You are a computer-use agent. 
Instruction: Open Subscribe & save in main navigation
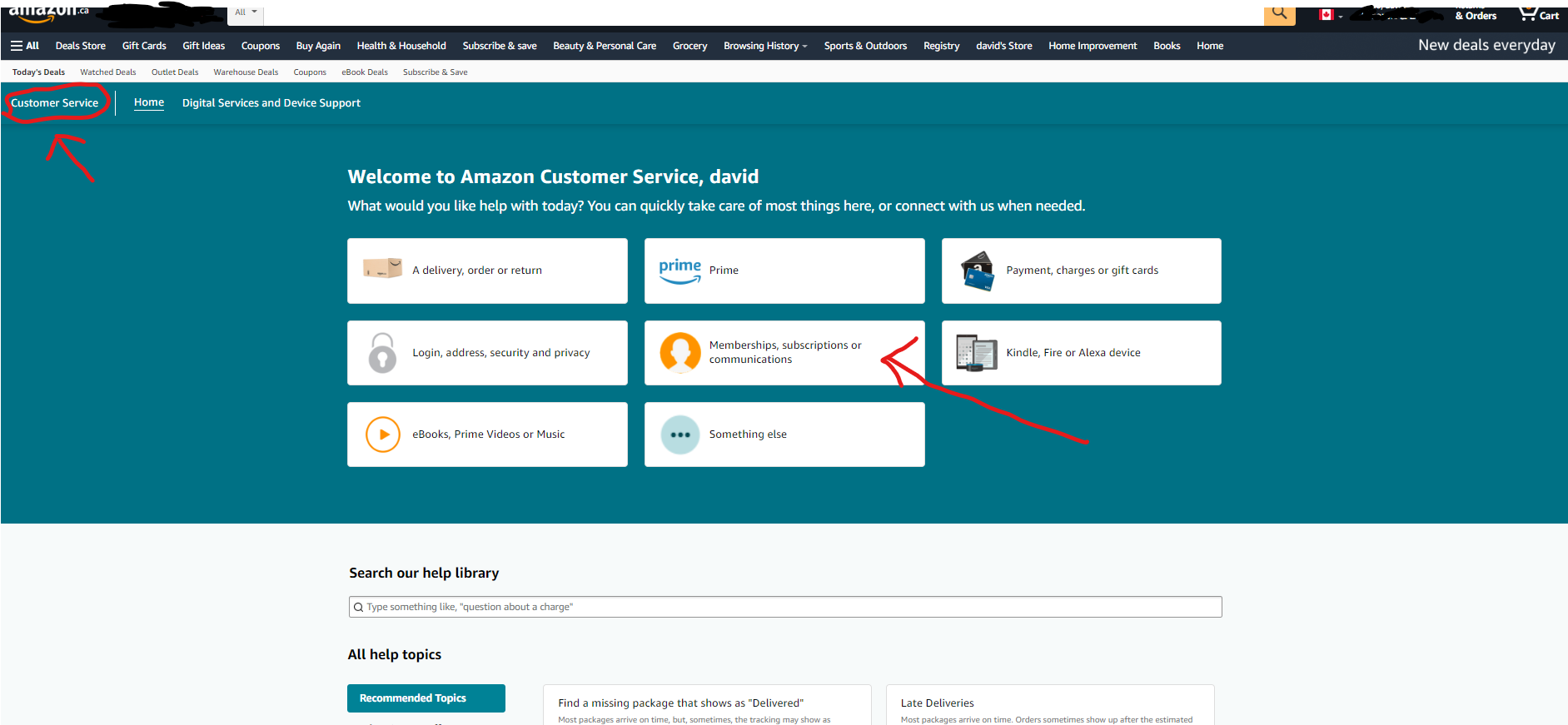pos(500,46)
